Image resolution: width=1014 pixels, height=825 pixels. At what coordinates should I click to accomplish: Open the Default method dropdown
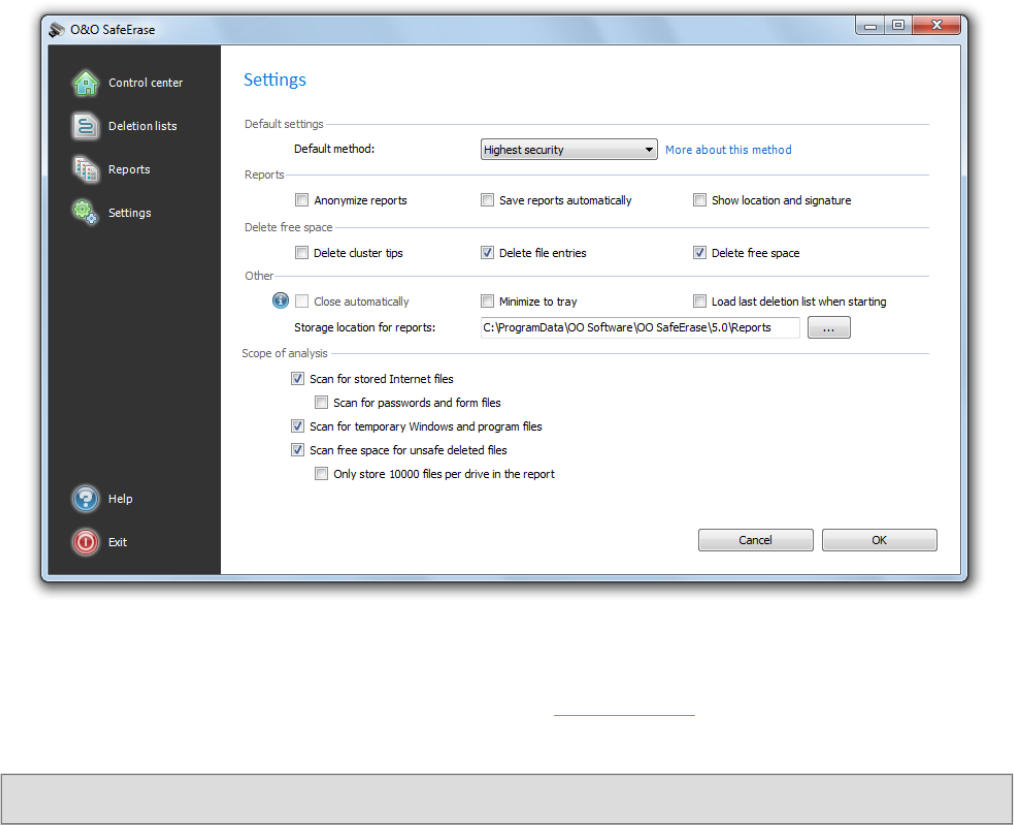click(x=569, y=149)
